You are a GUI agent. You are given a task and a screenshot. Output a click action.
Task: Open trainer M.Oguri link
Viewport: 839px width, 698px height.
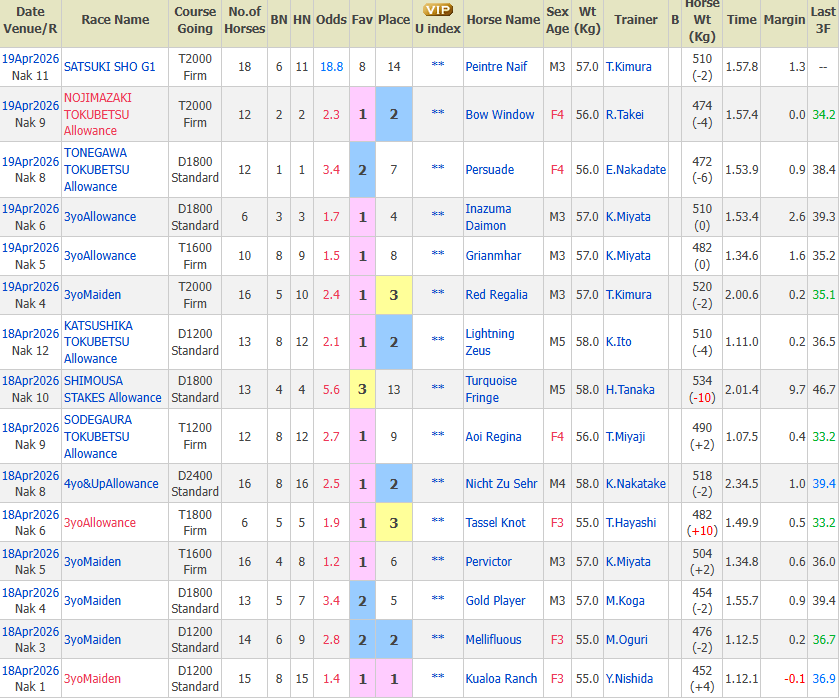tap(627, 640)
